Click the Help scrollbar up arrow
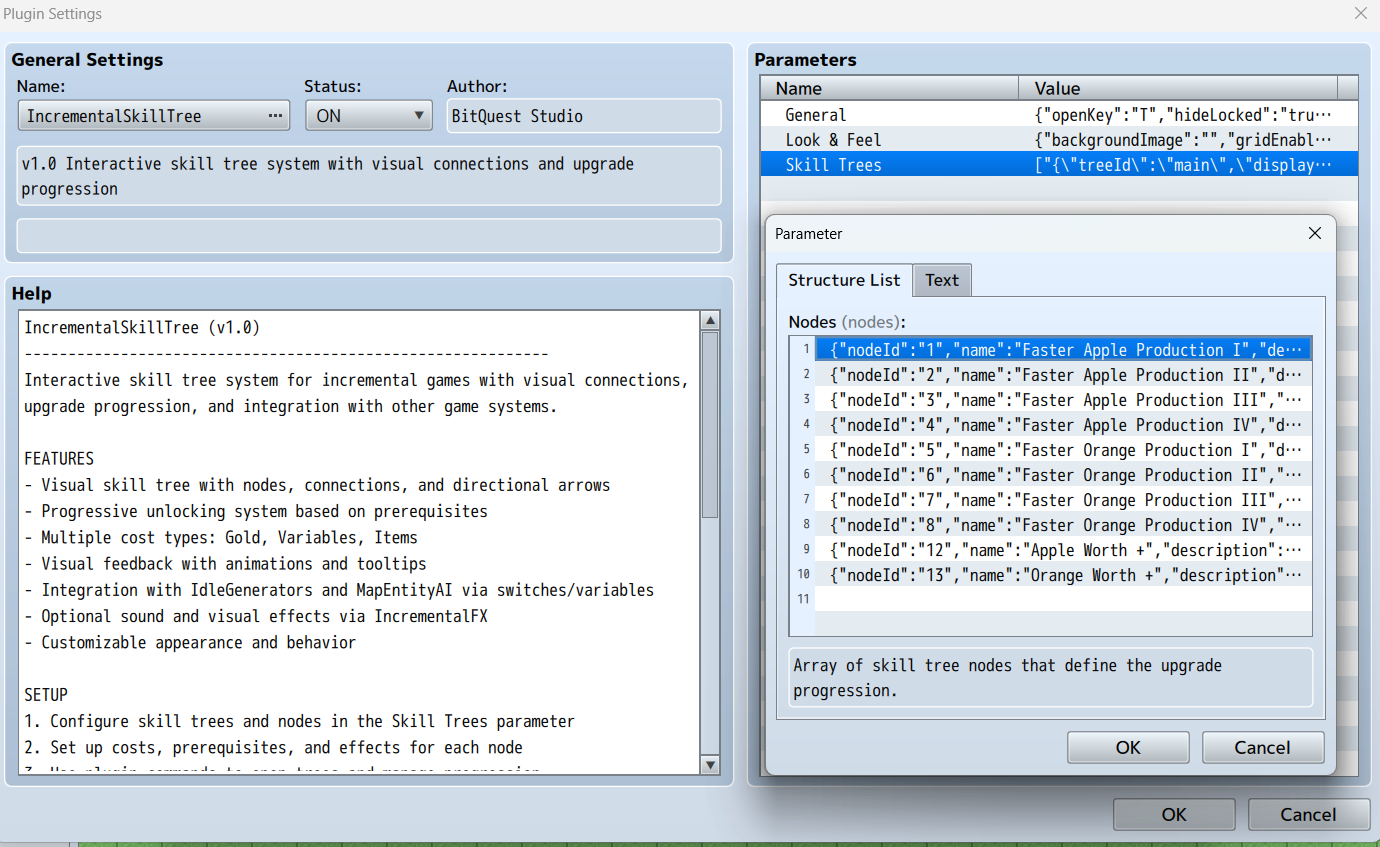This screenshot has height=847, width=1380. tap(710, 321)
